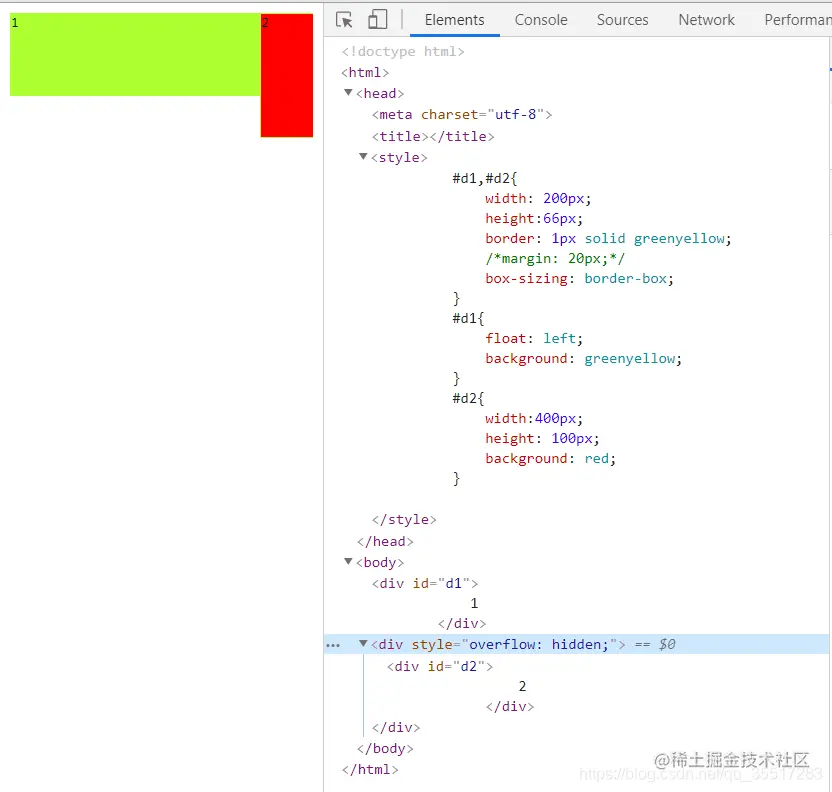Select the doctype html line
Image resolution: width=832 pixels, height=792 pixels.
tap(403, 51)
